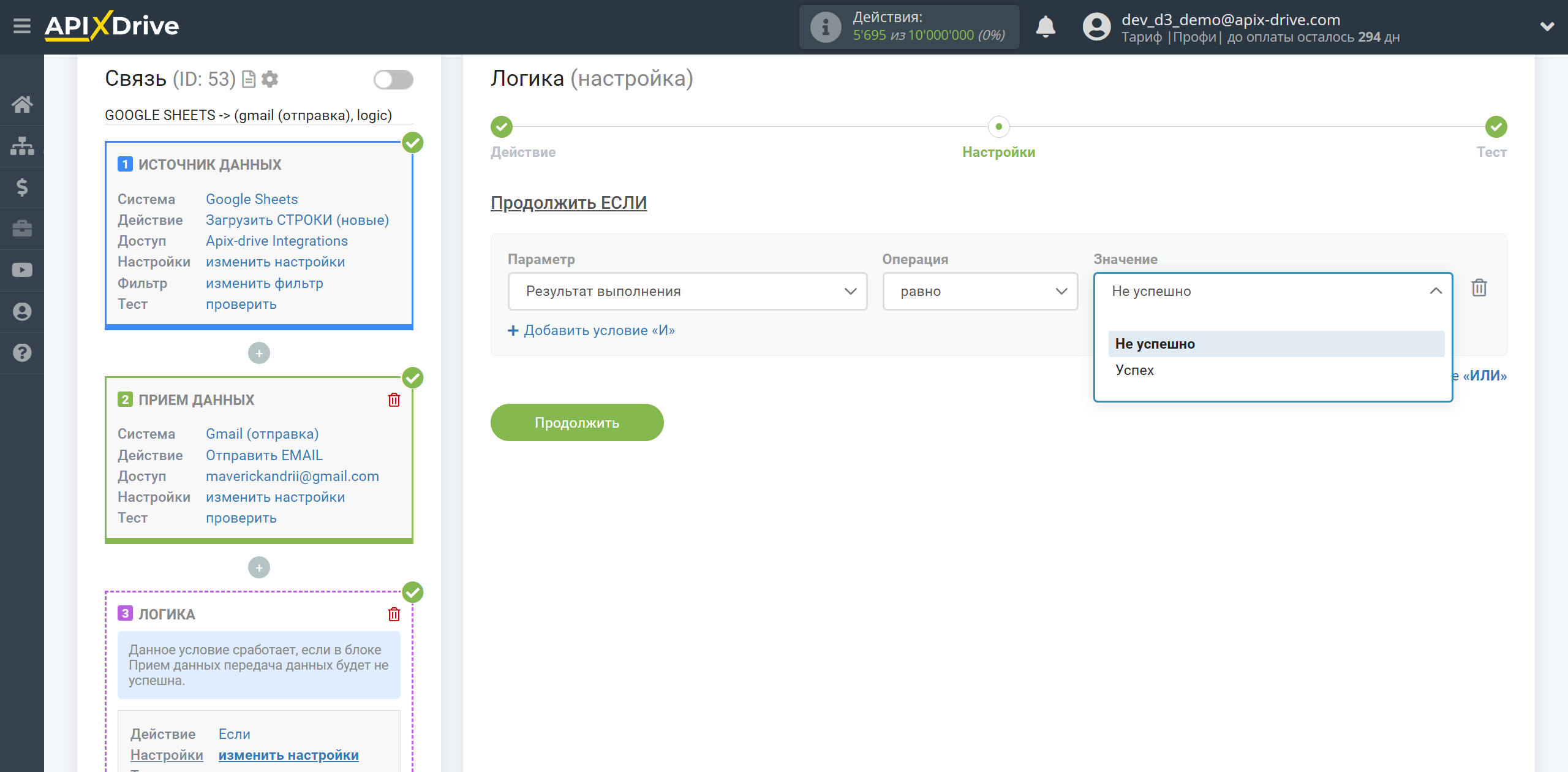Open the connections sitemap sidebar icon
Image resolution: width=1568 pixels, height=772 pixels.
[22, 146]
